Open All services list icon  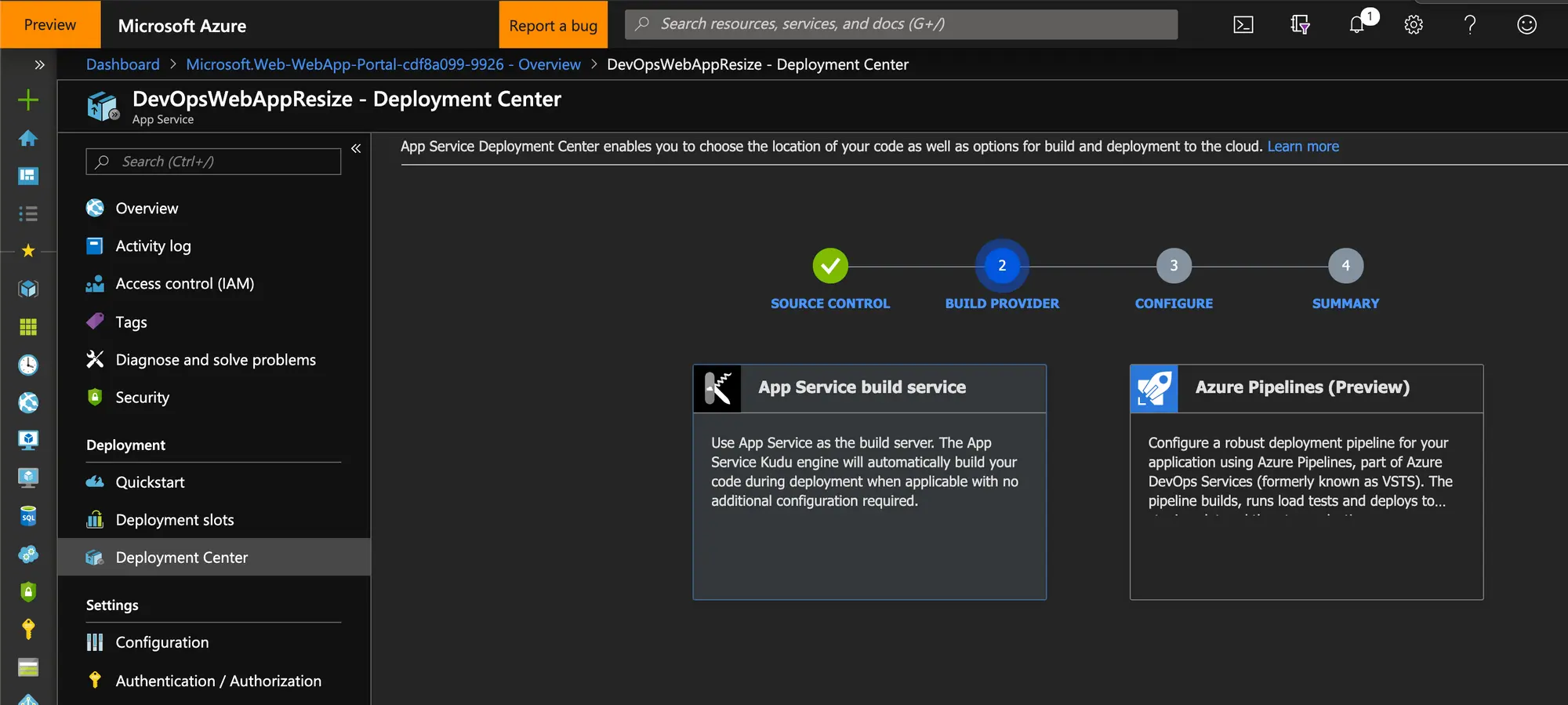pyautogui.click(x=28, y=213)
